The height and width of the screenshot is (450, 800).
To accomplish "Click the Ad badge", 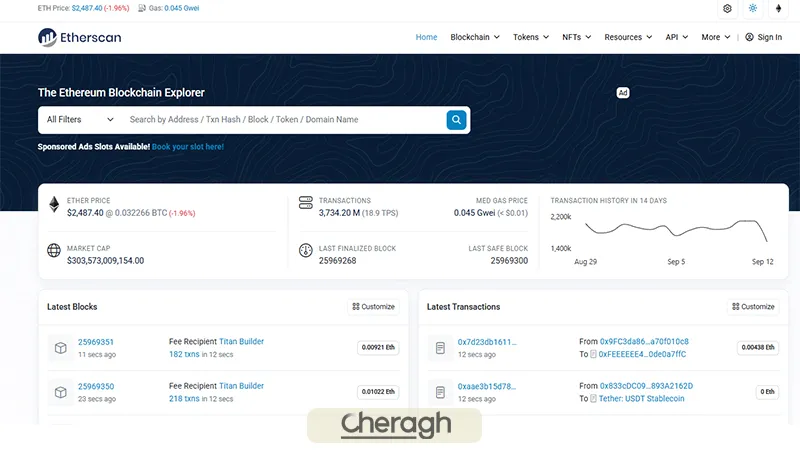I will point(623,93).
